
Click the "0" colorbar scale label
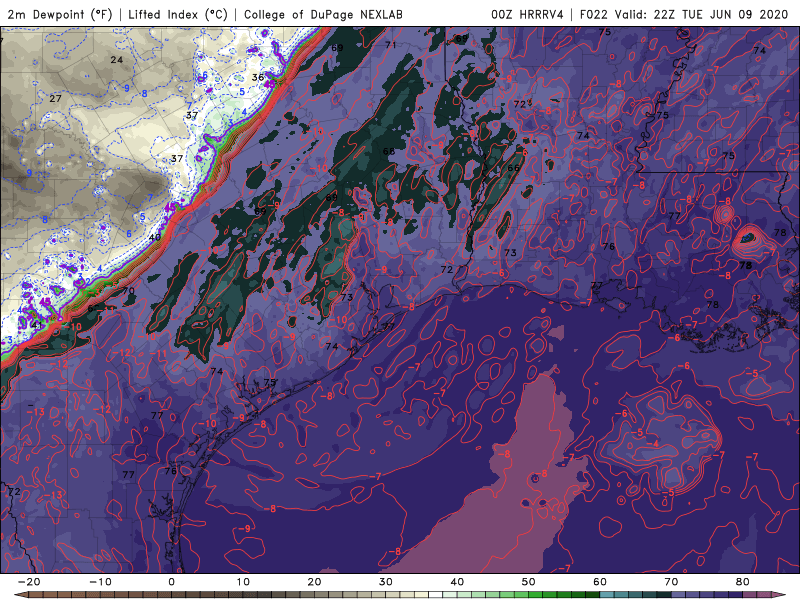point(171,582)
